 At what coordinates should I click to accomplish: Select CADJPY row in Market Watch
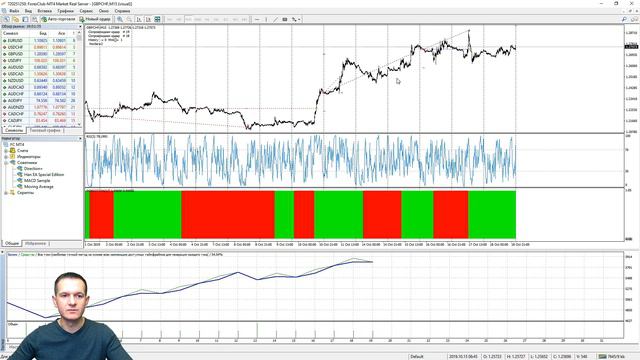pos(39,120)
